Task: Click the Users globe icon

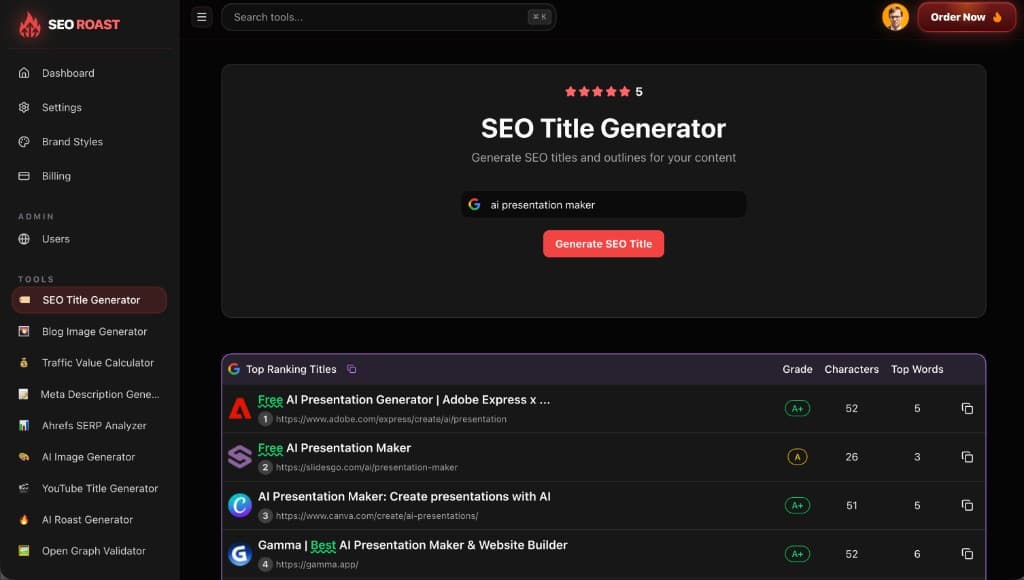Action: click(24, 239)
